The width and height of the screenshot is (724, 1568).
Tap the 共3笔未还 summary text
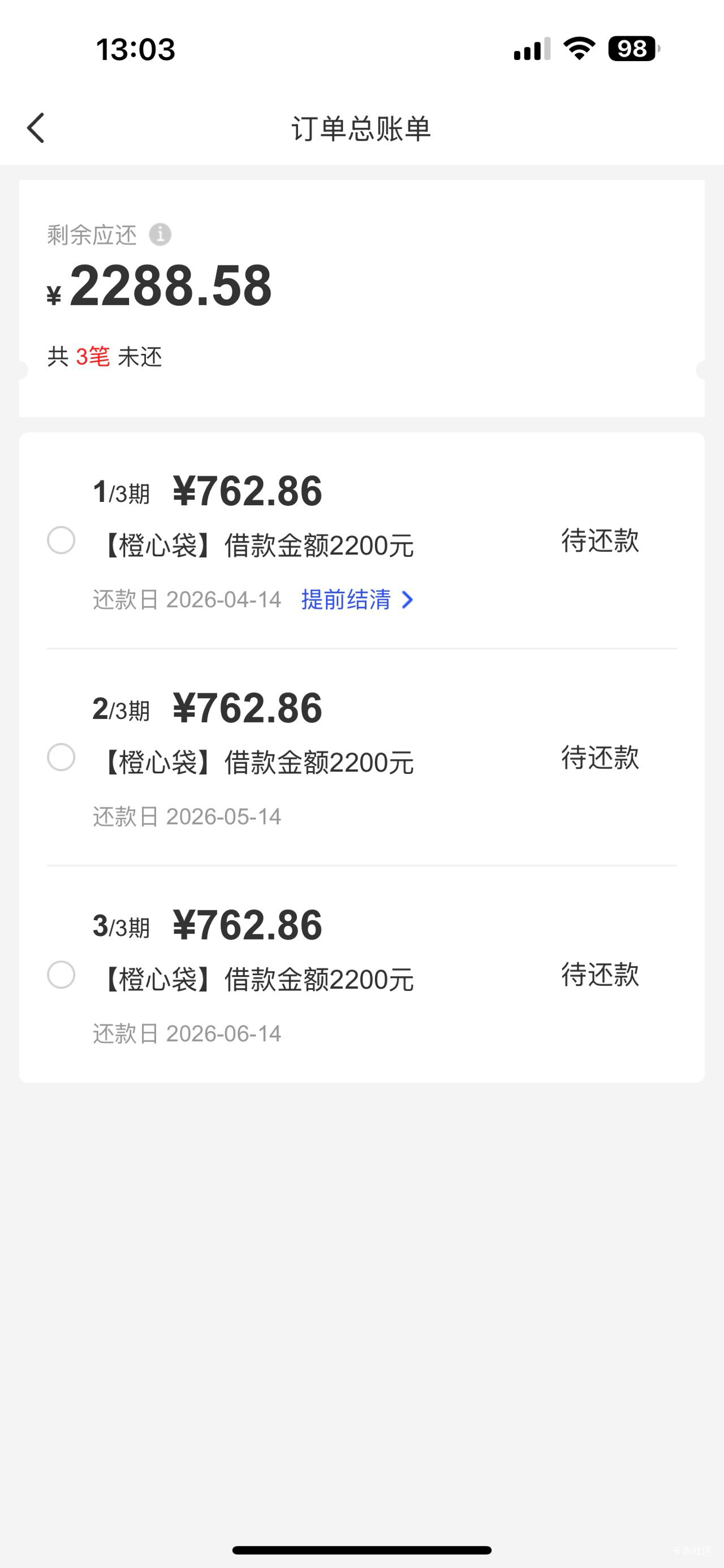[x=105, y=357]
